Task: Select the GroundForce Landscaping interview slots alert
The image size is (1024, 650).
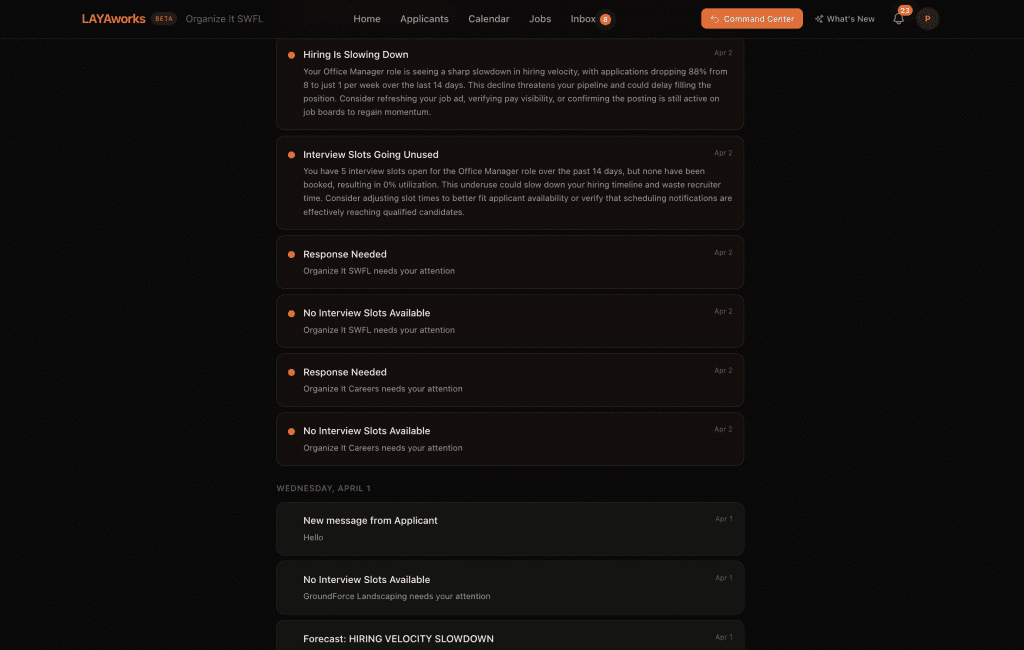Action: click(x=510, y=588)
